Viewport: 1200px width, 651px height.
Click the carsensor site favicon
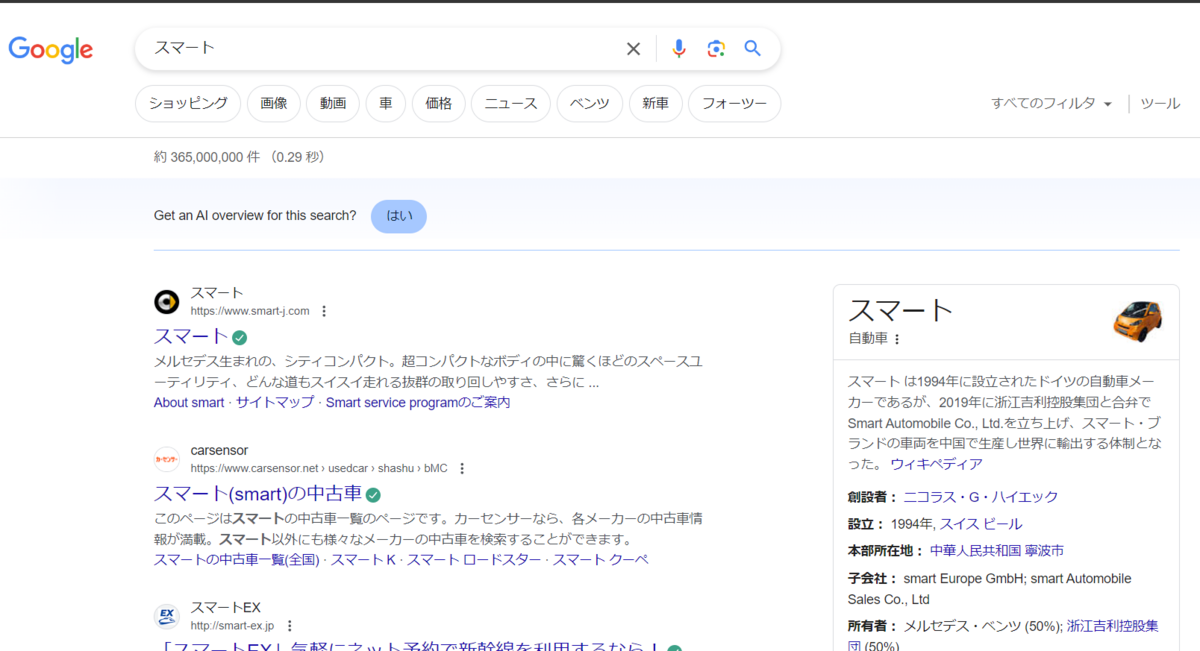(167, 459)
